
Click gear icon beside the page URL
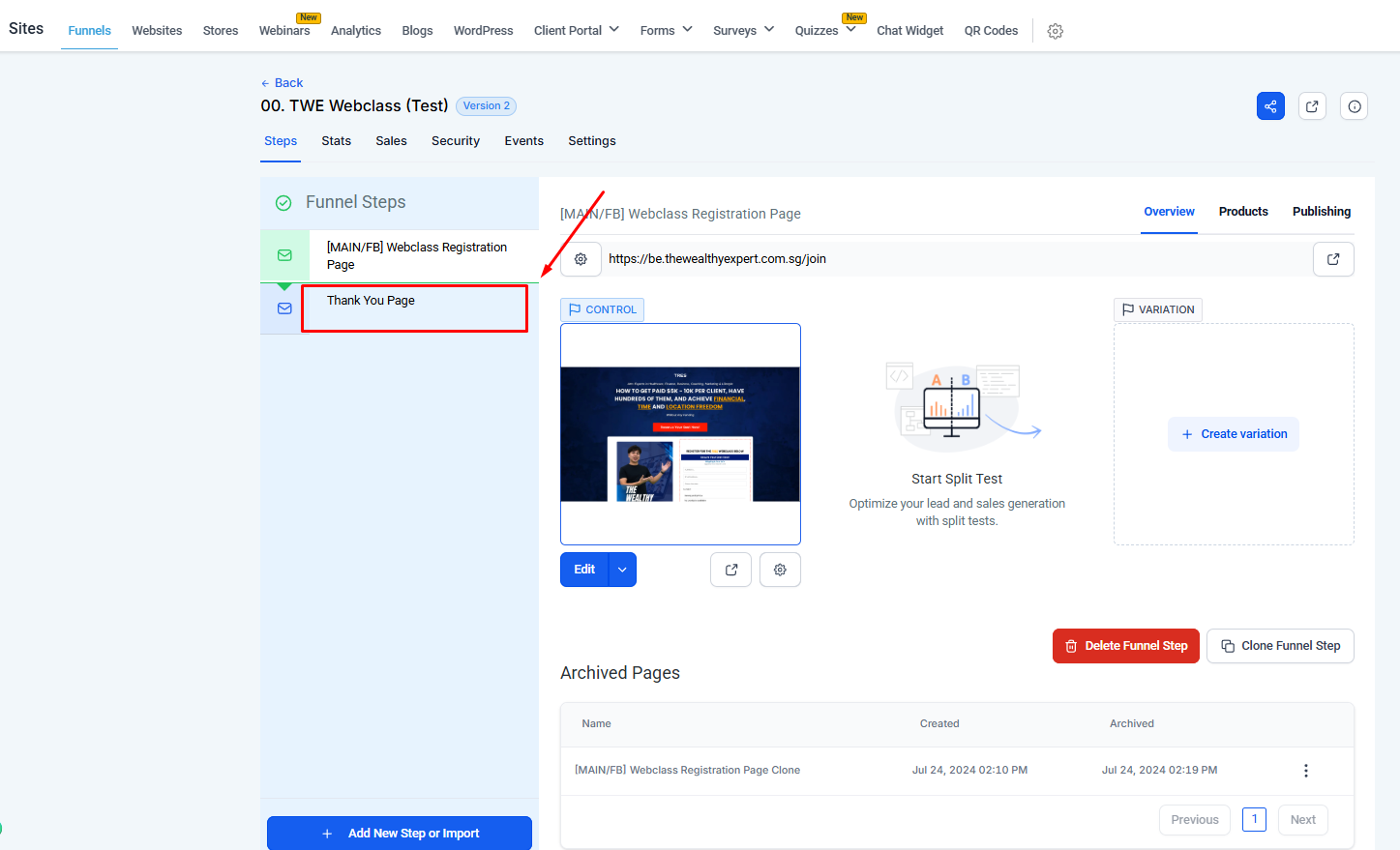point(581,259)
